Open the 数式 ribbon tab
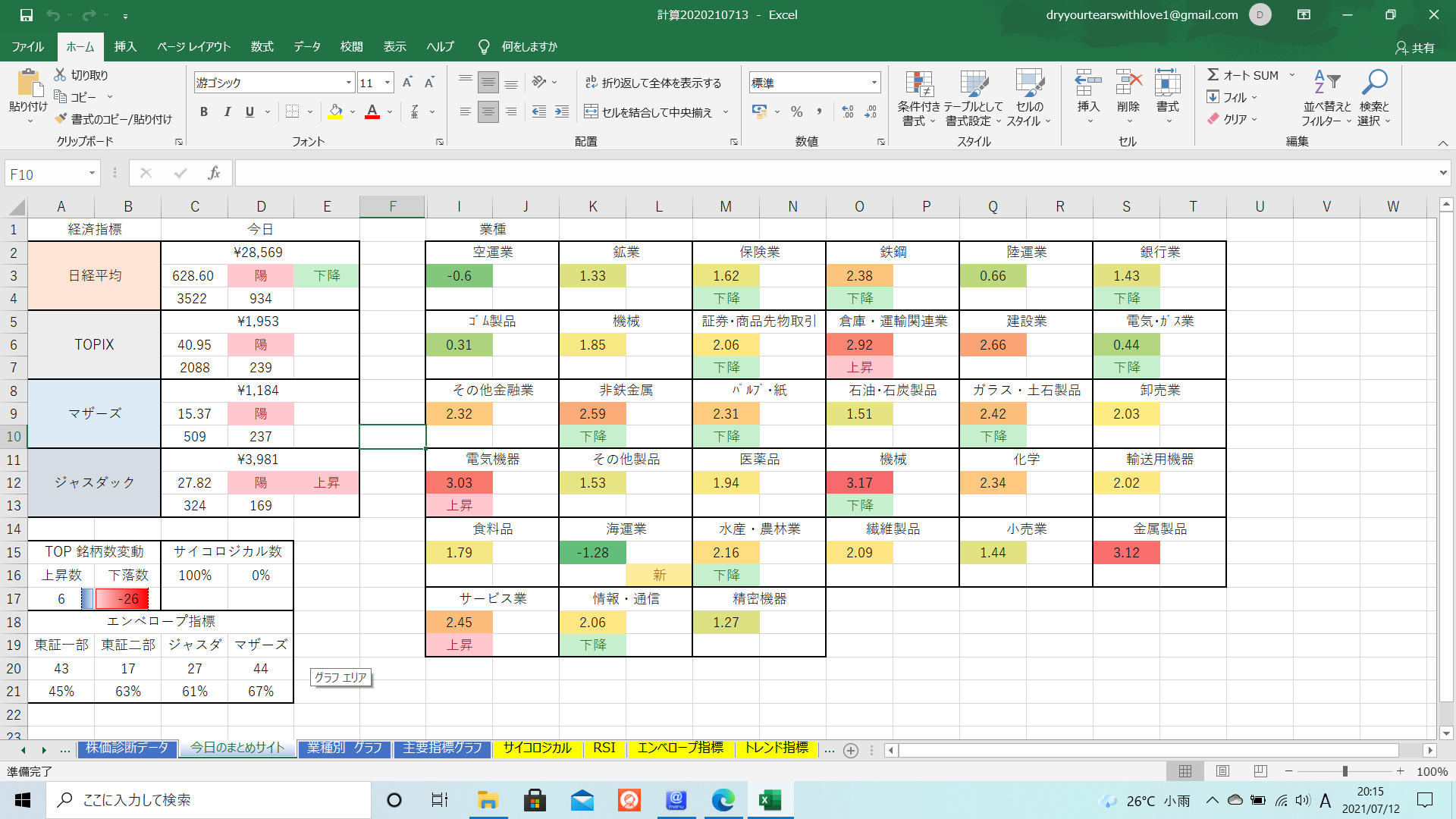Screen dimensions: 1456x819 [x=262, y=47]
